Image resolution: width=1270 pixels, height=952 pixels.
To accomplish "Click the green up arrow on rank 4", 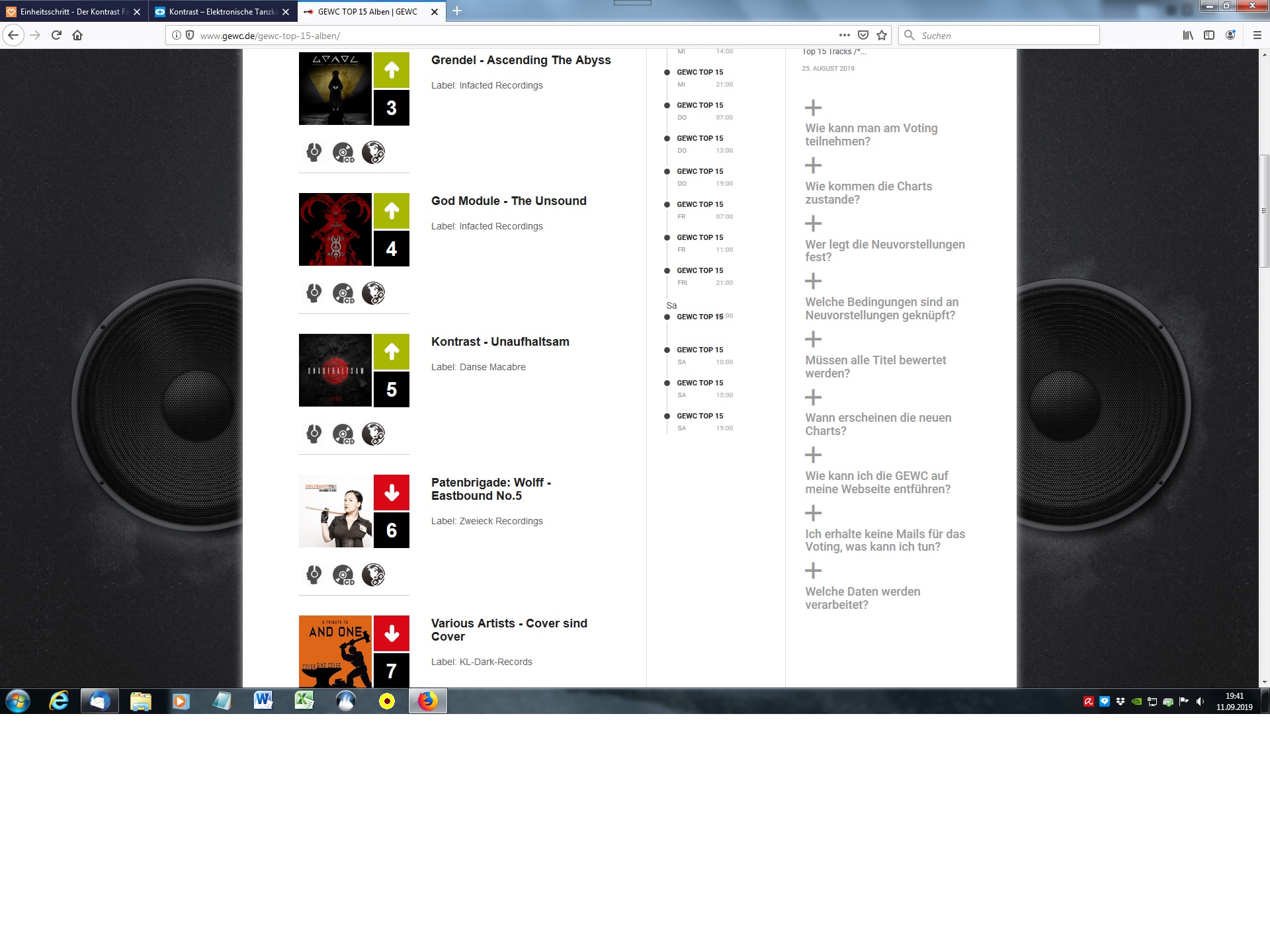I will click(x=392, y=211).
